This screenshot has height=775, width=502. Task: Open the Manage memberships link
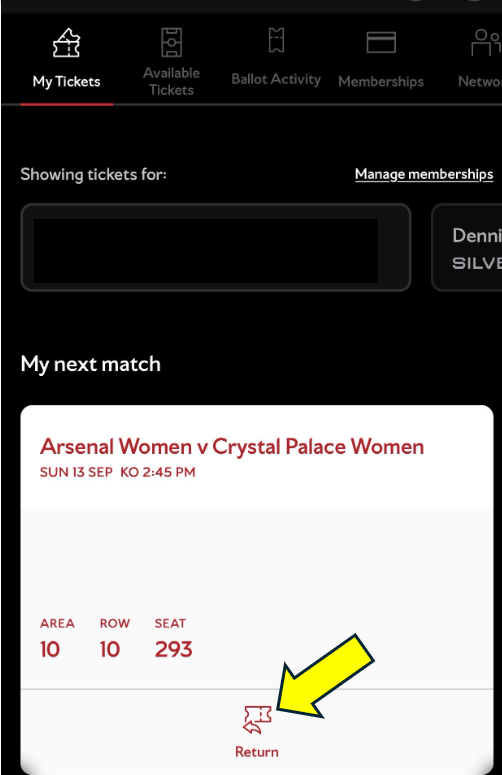[x=424, y=174]
